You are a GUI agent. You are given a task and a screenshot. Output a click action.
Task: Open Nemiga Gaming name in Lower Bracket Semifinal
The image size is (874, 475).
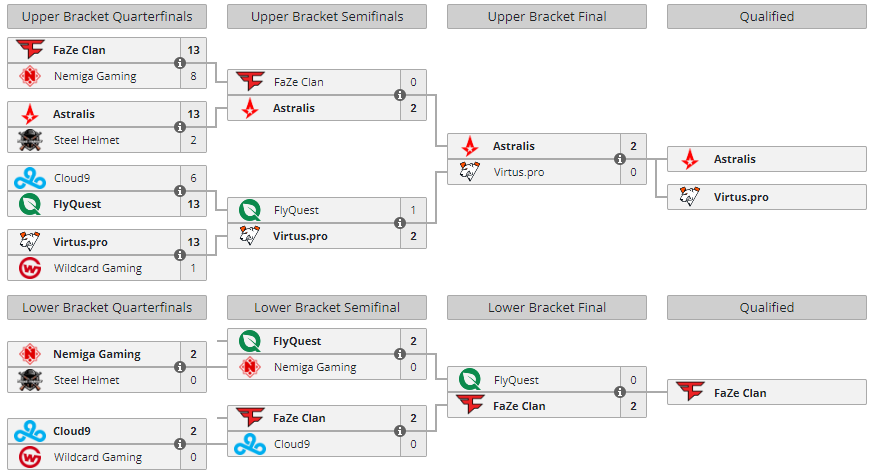point(315,367)
